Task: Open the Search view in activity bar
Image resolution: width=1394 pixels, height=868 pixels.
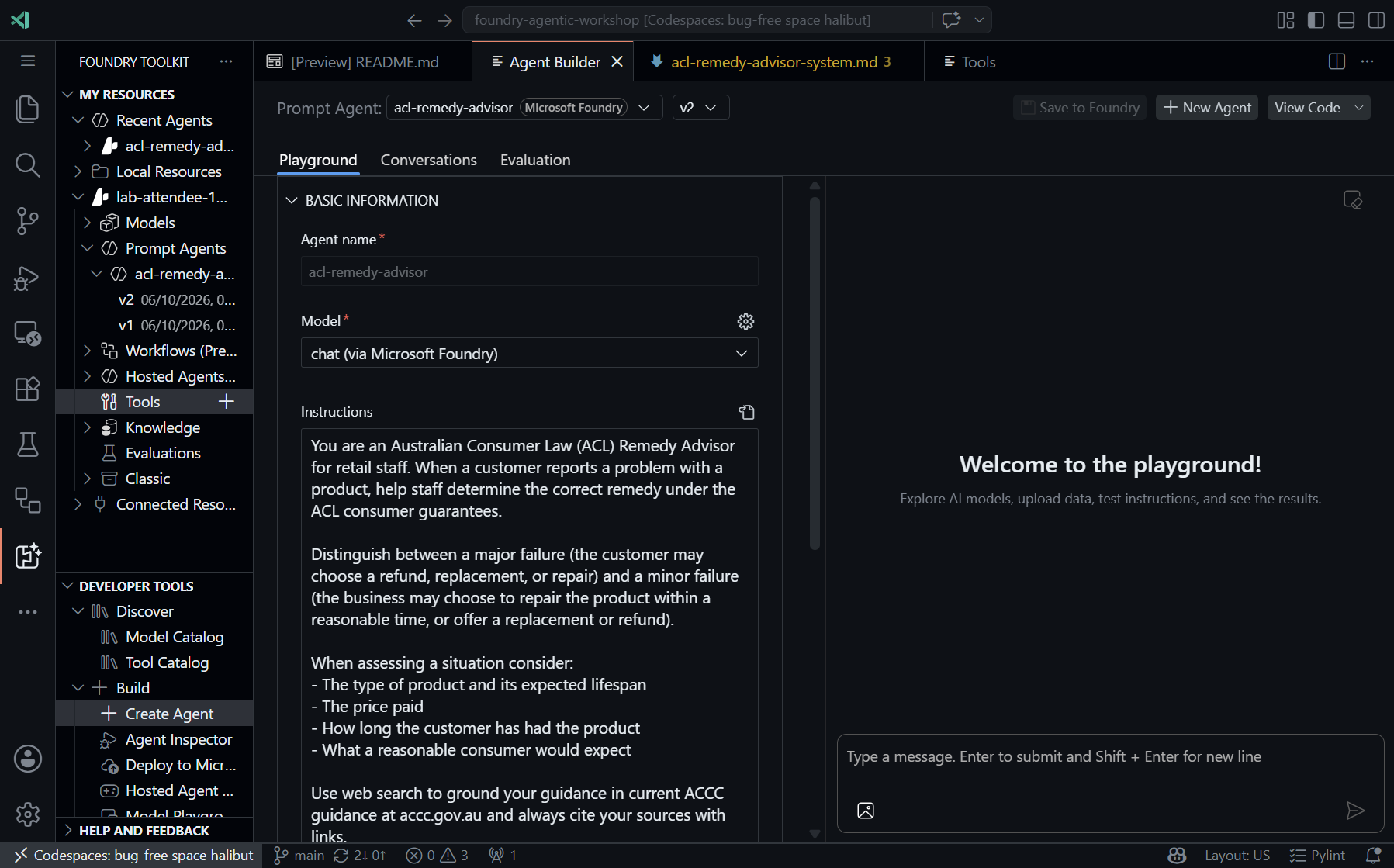Action: click(28, 164)
